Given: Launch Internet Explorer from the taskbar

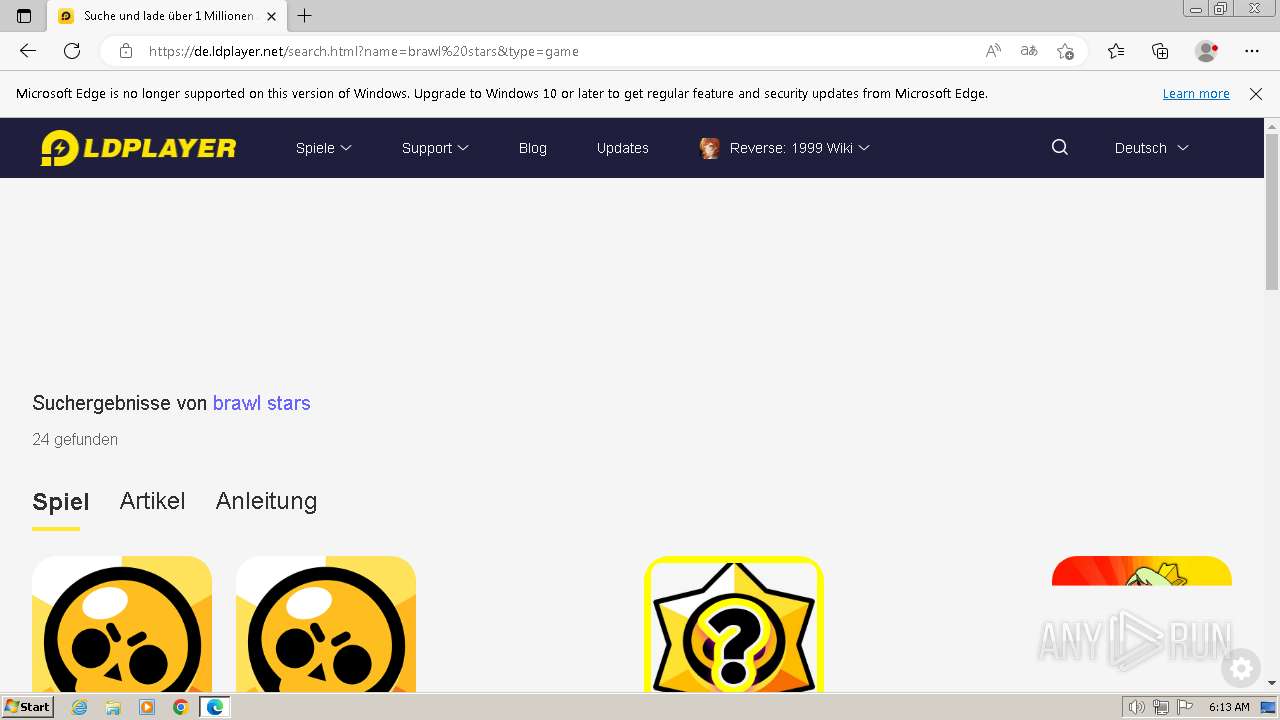Looking at the screenshot, I should (80, 707).
